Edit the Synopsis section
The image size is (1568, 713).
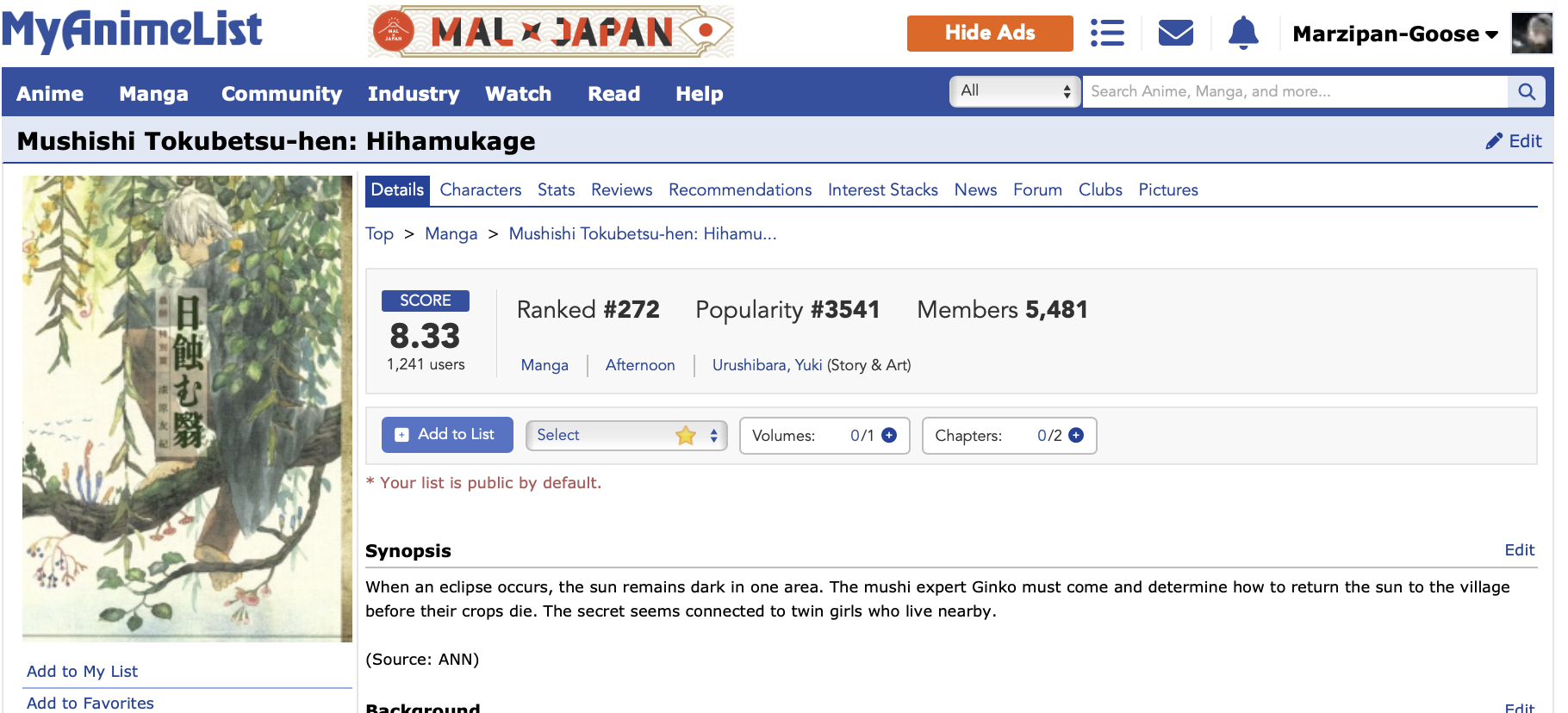[x=1520, y=550]
